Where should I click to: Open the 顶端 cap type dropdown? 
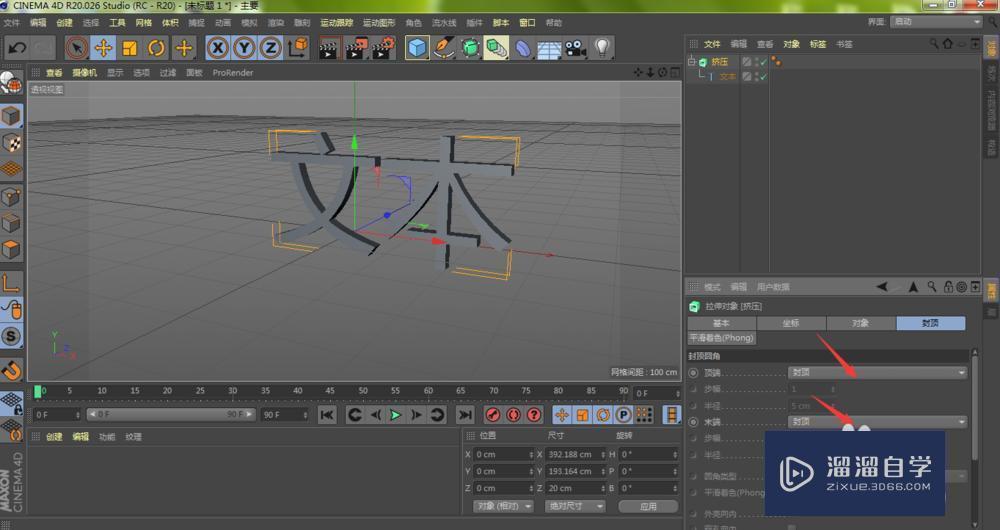click(878, 372)
